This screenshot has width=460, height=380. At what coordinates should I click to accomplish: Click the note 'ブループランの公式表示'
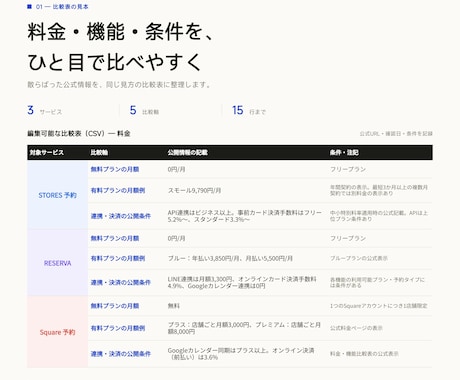coord(359,258)
